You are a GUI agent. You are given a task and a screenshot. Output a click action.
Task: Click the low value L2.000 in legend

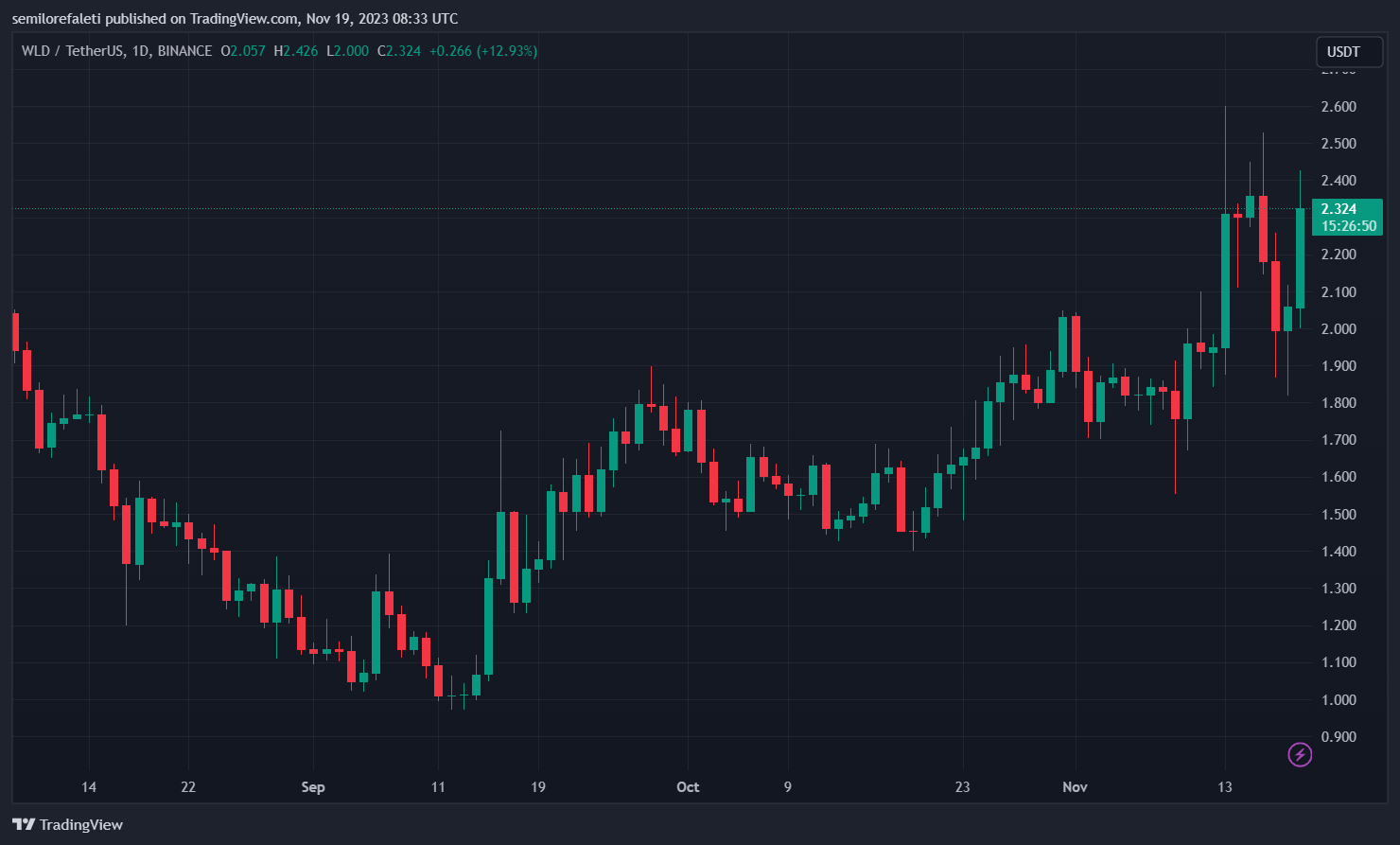[347, 51]
